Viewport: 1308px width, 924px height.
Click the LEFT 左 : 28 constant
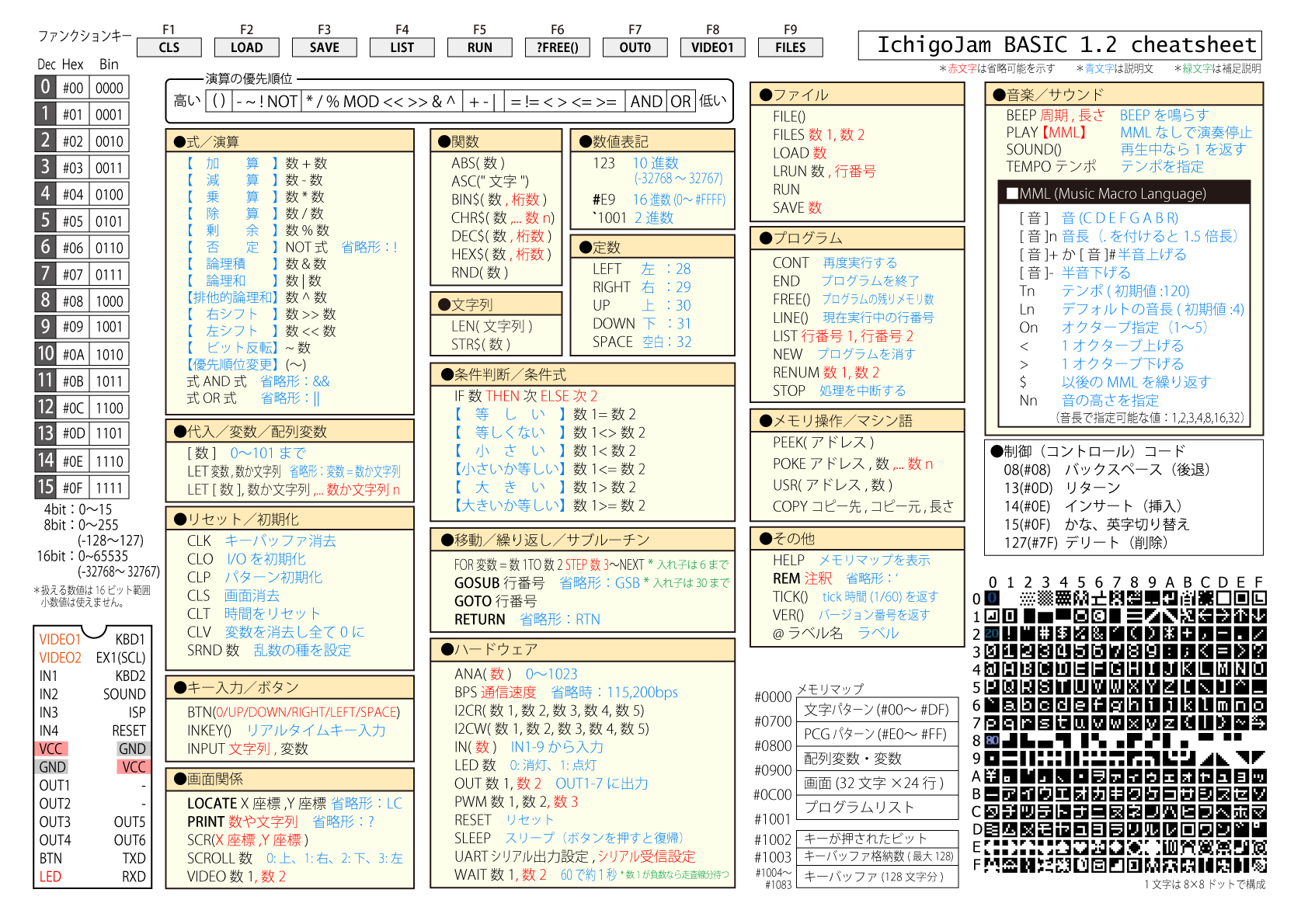point(642,269)
